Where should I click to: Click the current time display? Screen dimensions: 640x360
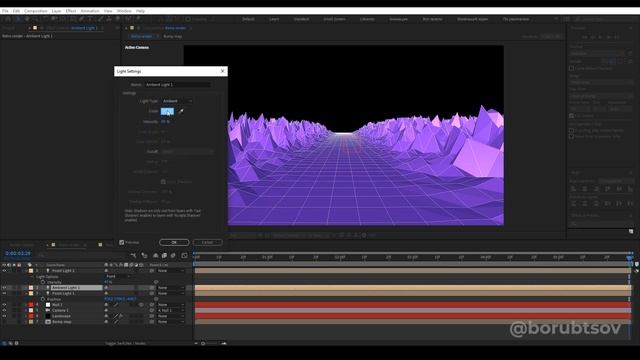coord(18,253)
